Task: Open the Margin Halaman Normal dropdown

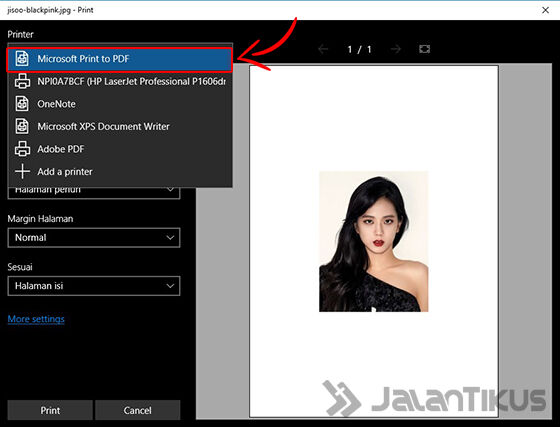Action: click(94, 238)
